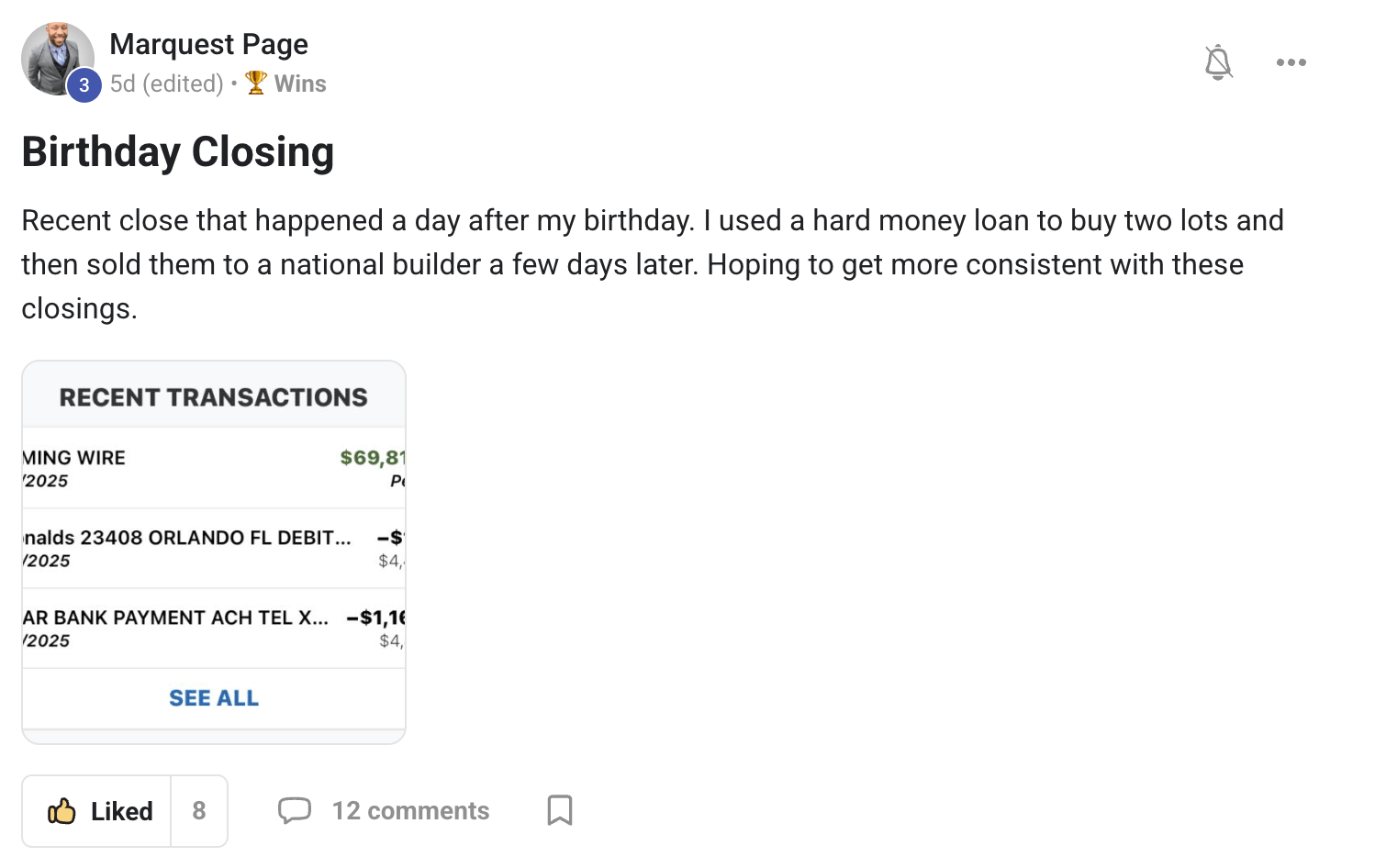This screenshot has height=868, width=1375.
Task: Open the Birthday Closing post title
Action: point(178,152)
